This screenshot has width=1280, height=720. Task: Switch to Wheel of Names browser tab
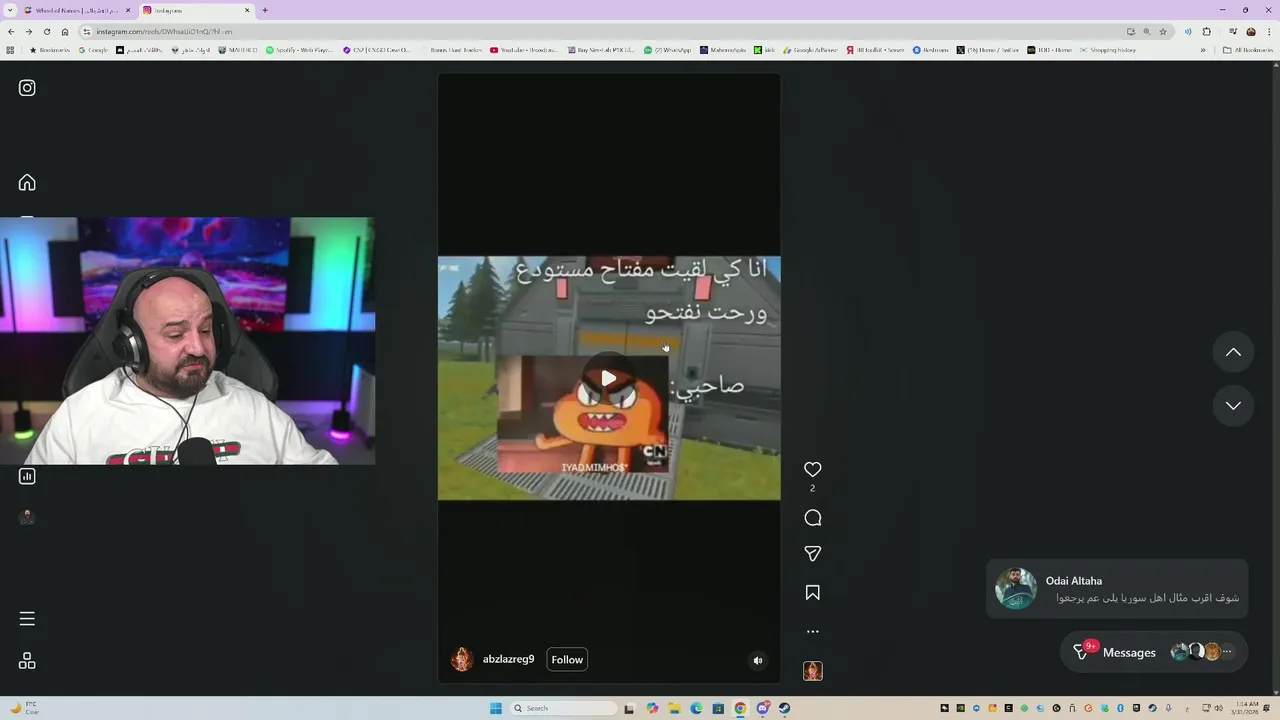(x=76, y=10)
